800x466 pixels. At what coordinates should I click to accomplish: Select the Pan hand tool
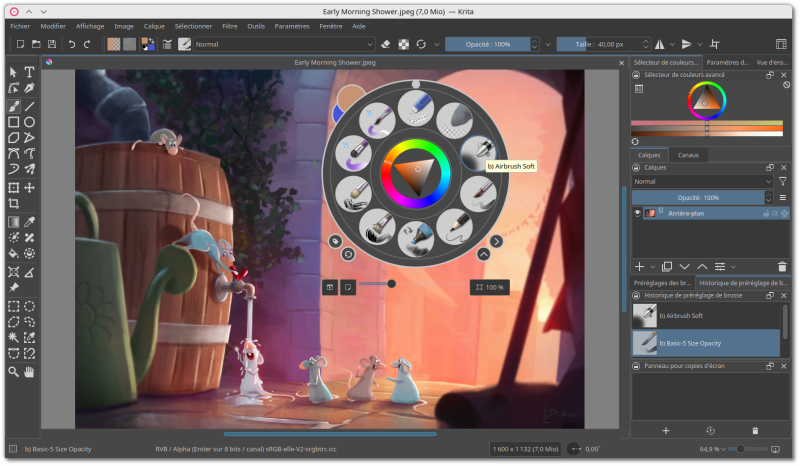[x=30, y=372]
